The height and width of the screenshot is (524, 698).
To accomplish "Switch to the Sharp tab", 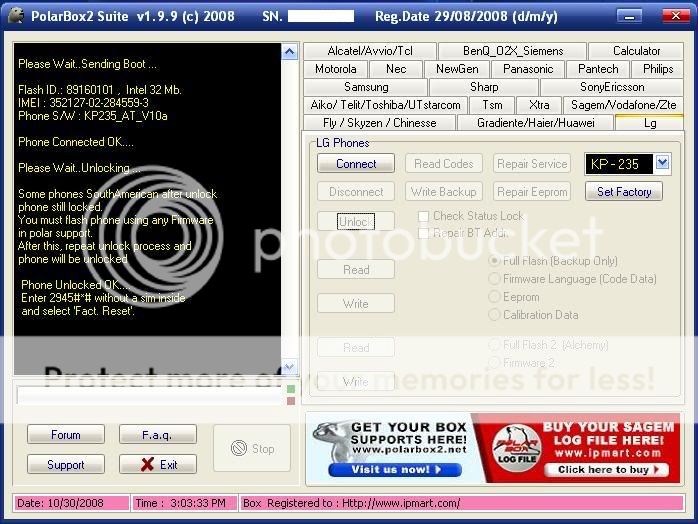I will point(484,87).
